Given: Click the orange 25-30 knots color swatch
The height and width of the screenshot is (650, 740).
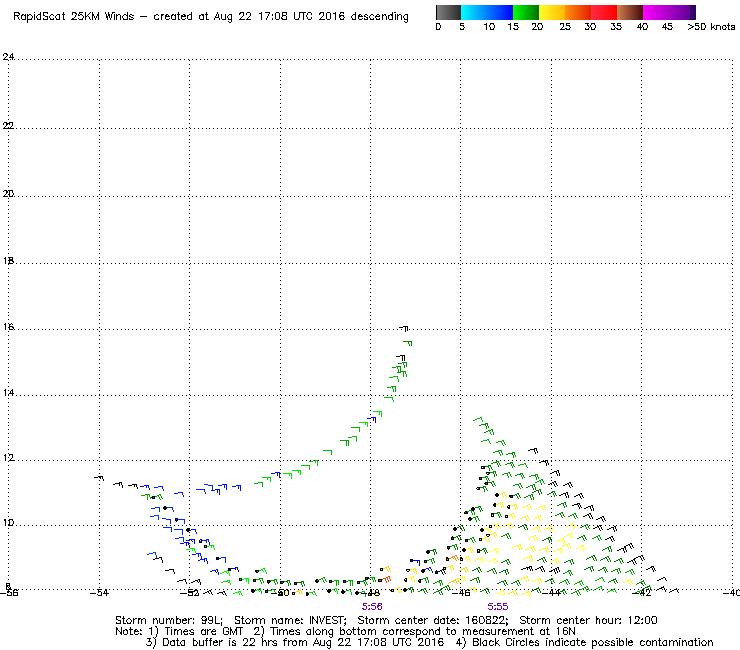Looking at the screenshot, I should tap(578, 12).
